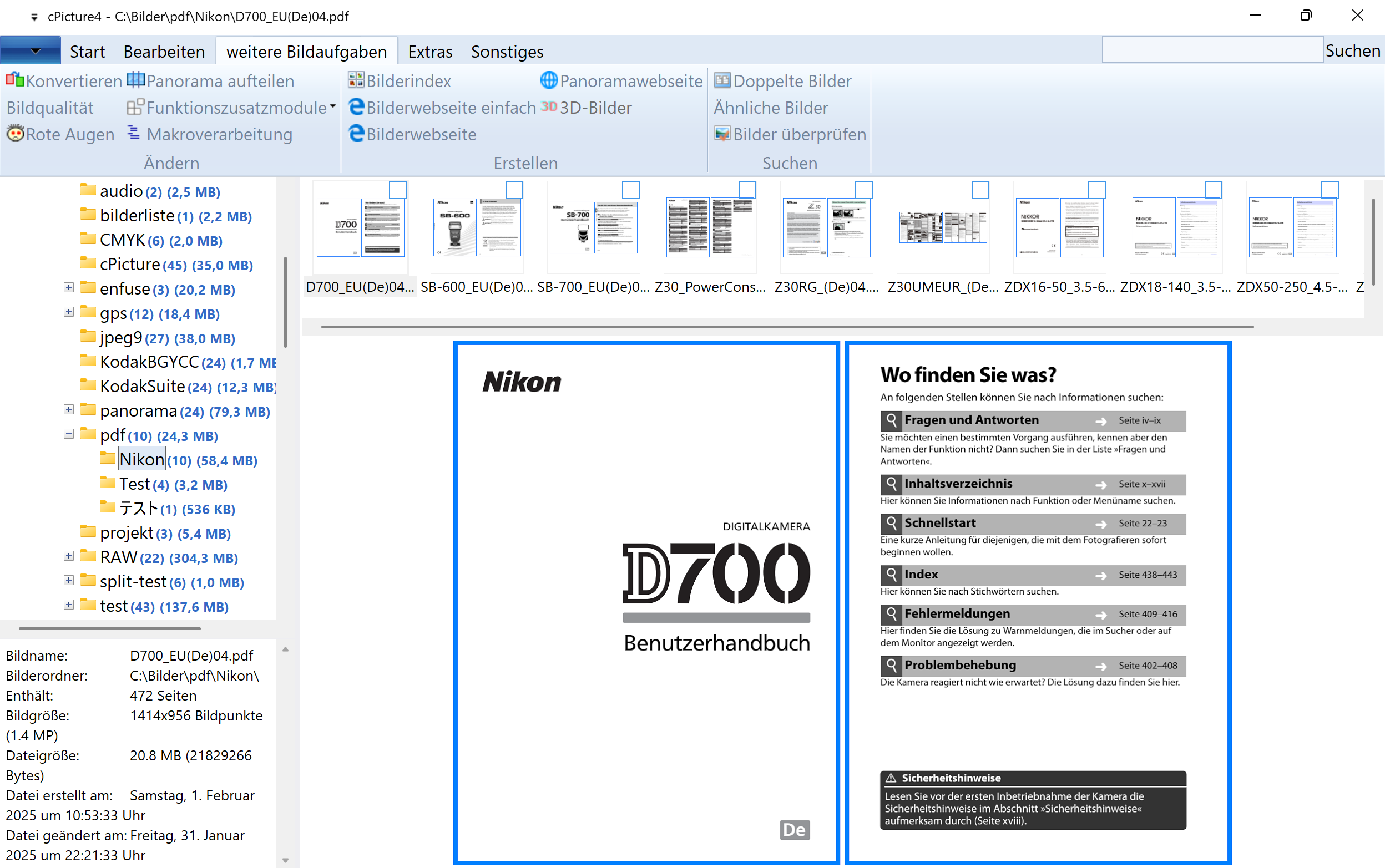Open the Funktionszusatzmodule dropdown
Image resolution: width=1385 pixels, height=868 pixels.
(x=332, y=107)
